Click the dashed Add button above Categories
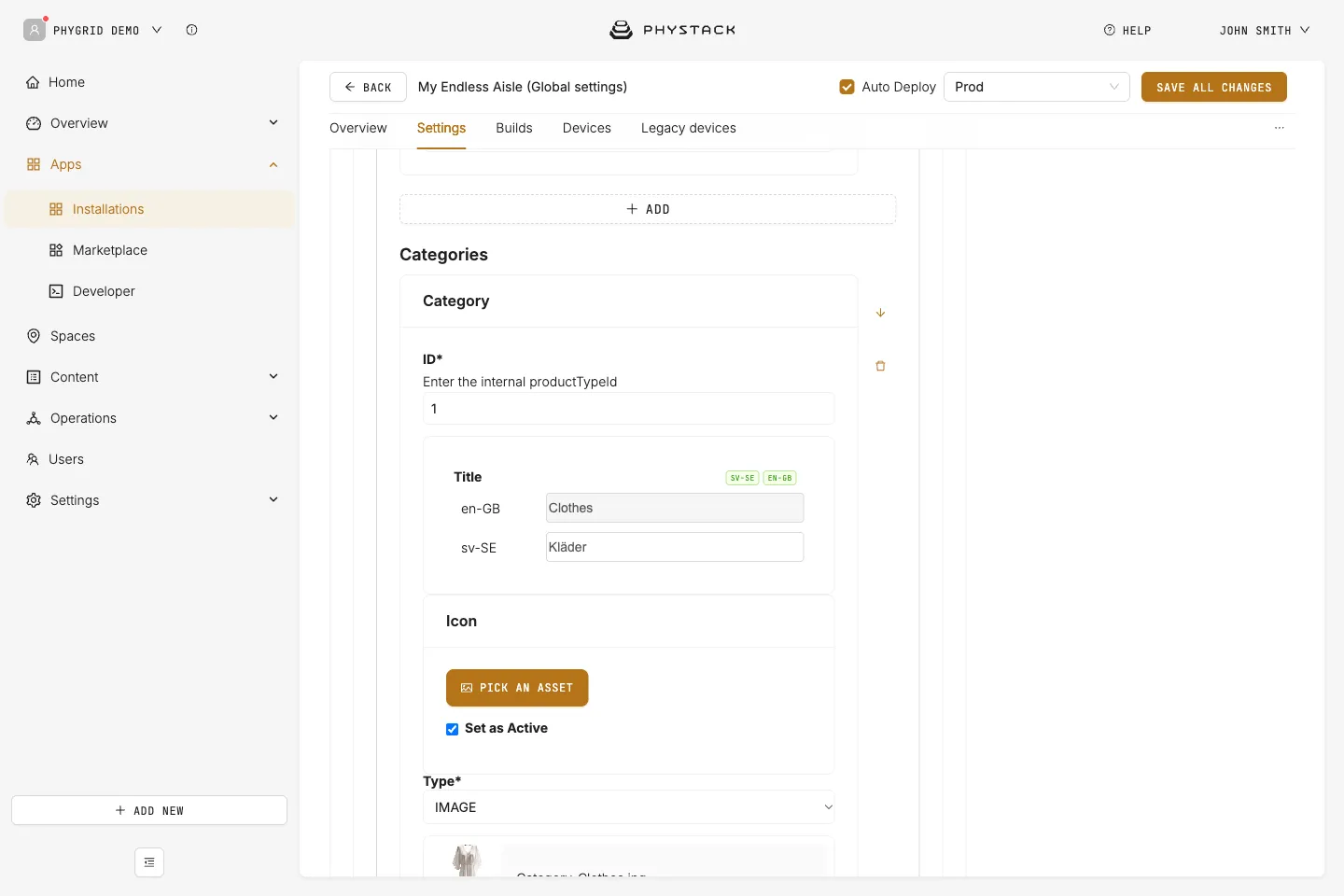This screenshot has width=1344, height=896. point(648,209)
